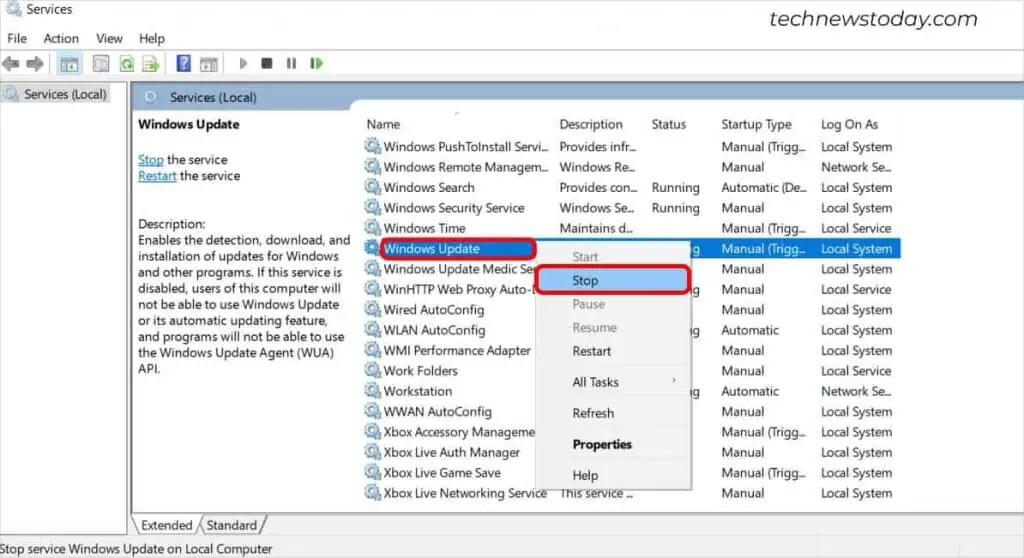Image resolution: width=1024 pixels, height=558 pixels.
Task: Select the Windows Security Service row
Action: click(x=632, y=208)
